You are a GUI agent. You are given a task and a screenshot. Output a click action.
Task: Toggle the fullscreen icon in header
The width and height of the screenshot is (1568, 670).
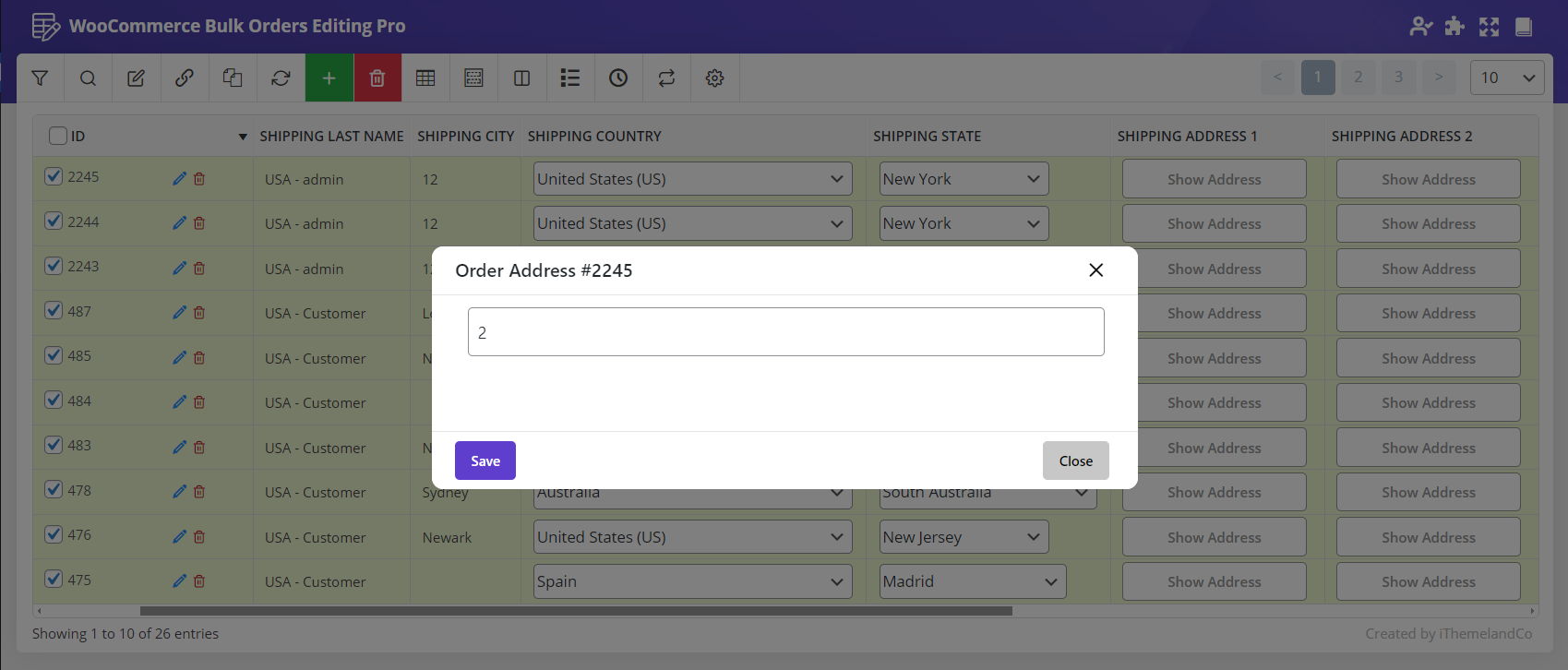[x=1489, y=27]
